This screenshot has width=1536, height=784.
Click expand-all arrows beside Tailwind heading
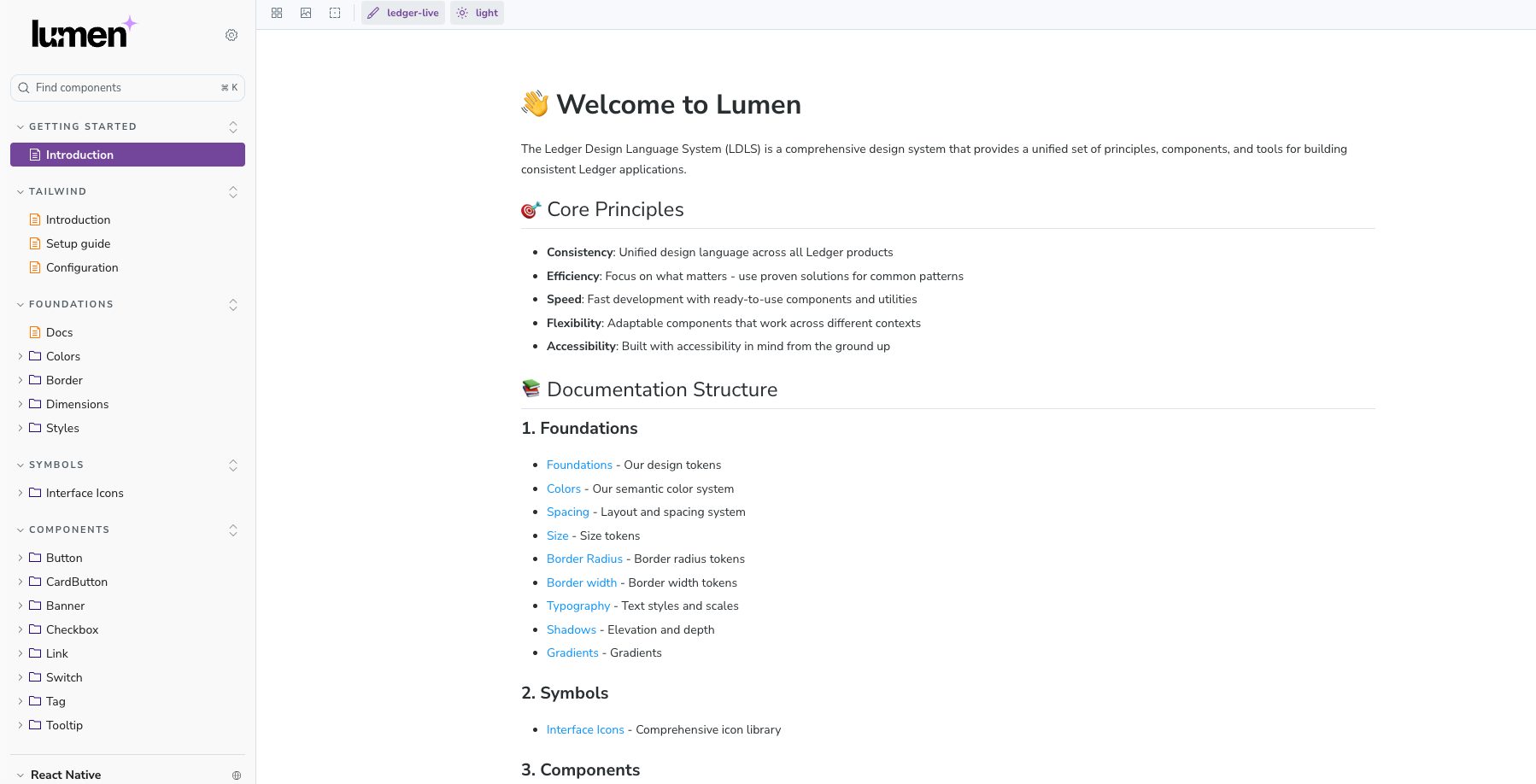[233, 192]
